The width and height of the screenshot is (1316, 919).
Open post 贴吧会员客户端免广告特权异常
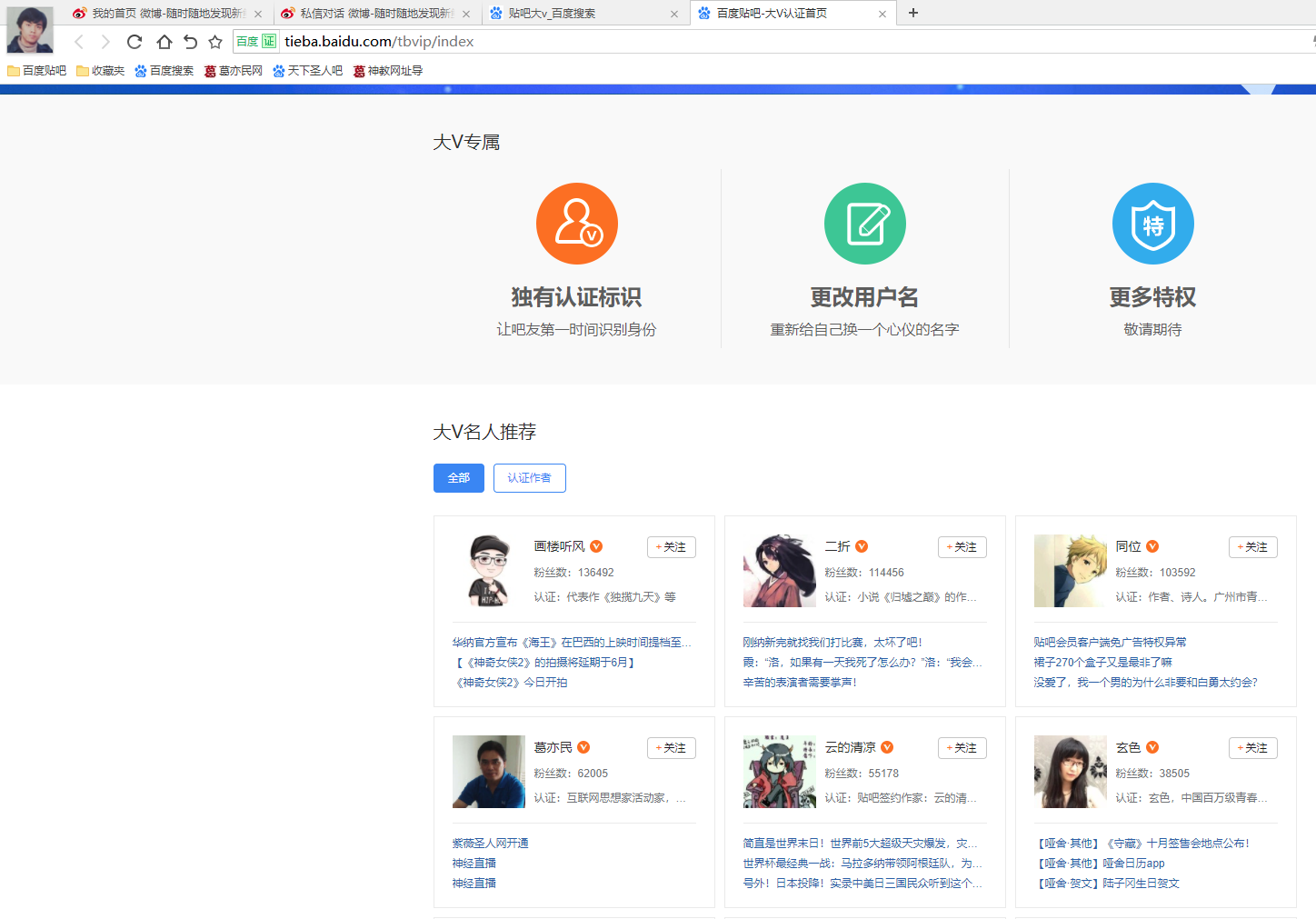pos(1109,643)
